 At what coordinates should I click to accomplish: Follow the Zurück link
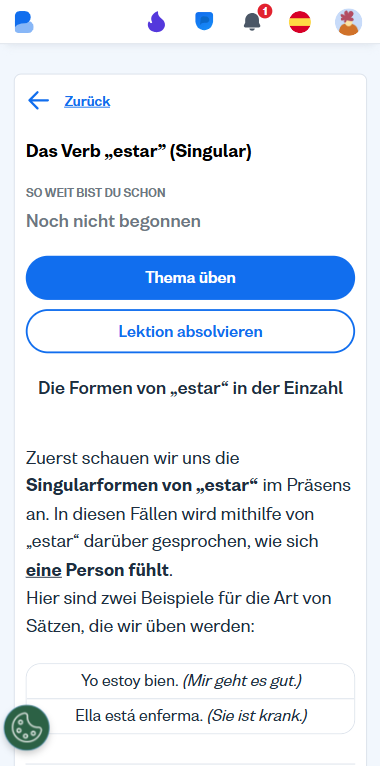click(87, 101)
